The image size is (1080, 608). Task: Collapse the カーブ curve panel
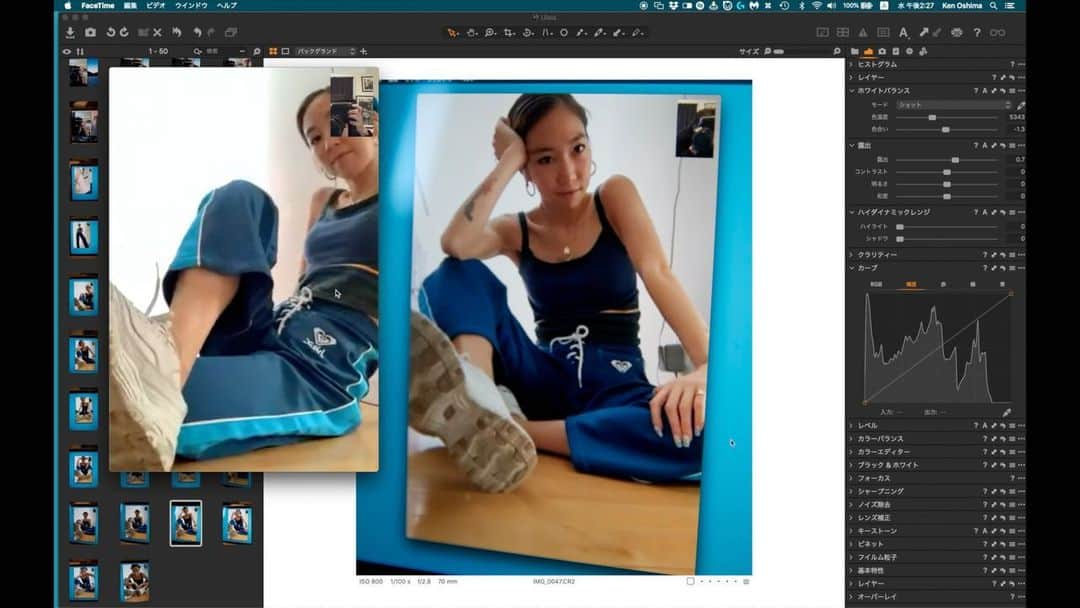pos(852,269)
